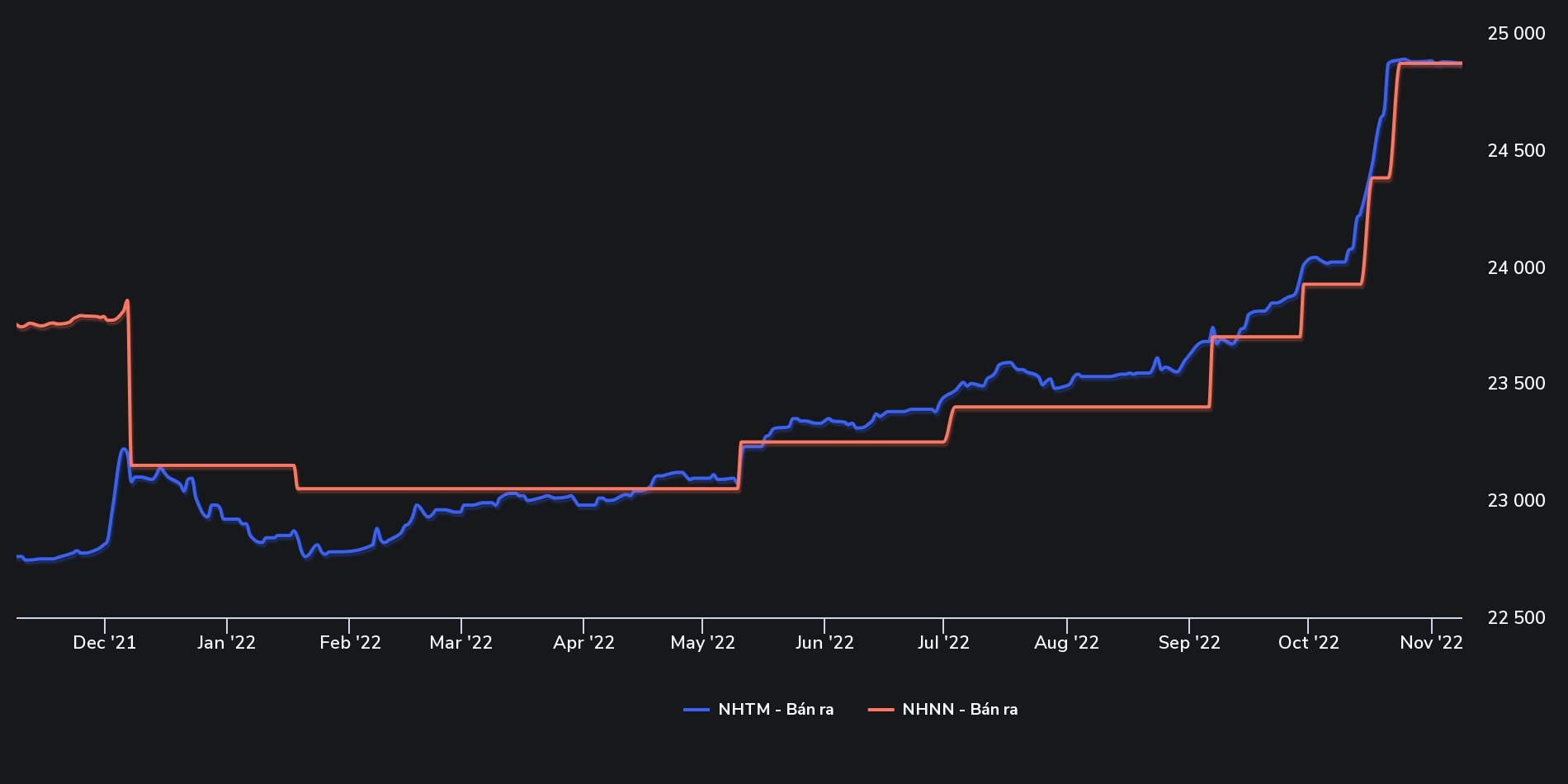
Task: Click the Oct '22 x-axis label
Action: pos(1308,643)
